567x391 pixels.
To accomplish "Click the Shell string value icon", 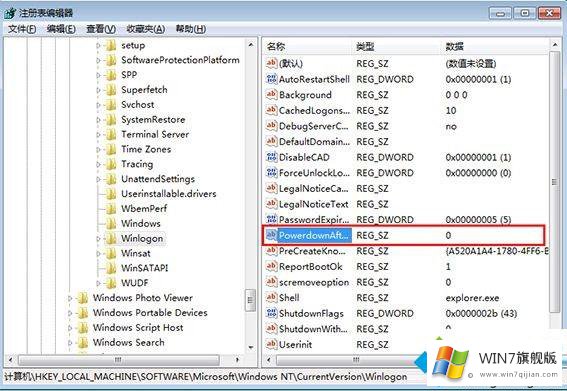I will (272, 297).
